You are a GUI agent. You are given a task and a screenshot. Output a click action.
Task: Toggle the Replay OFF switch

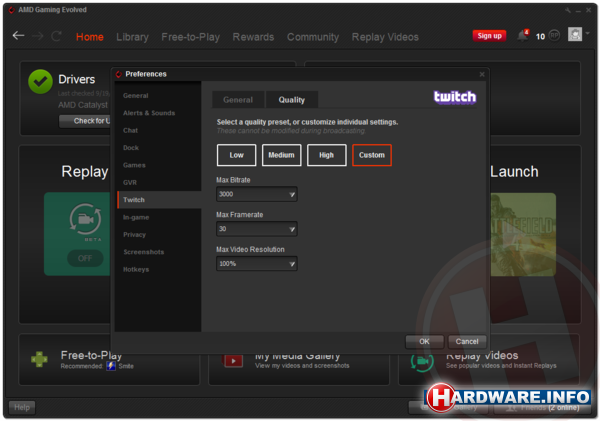point(85,258)
